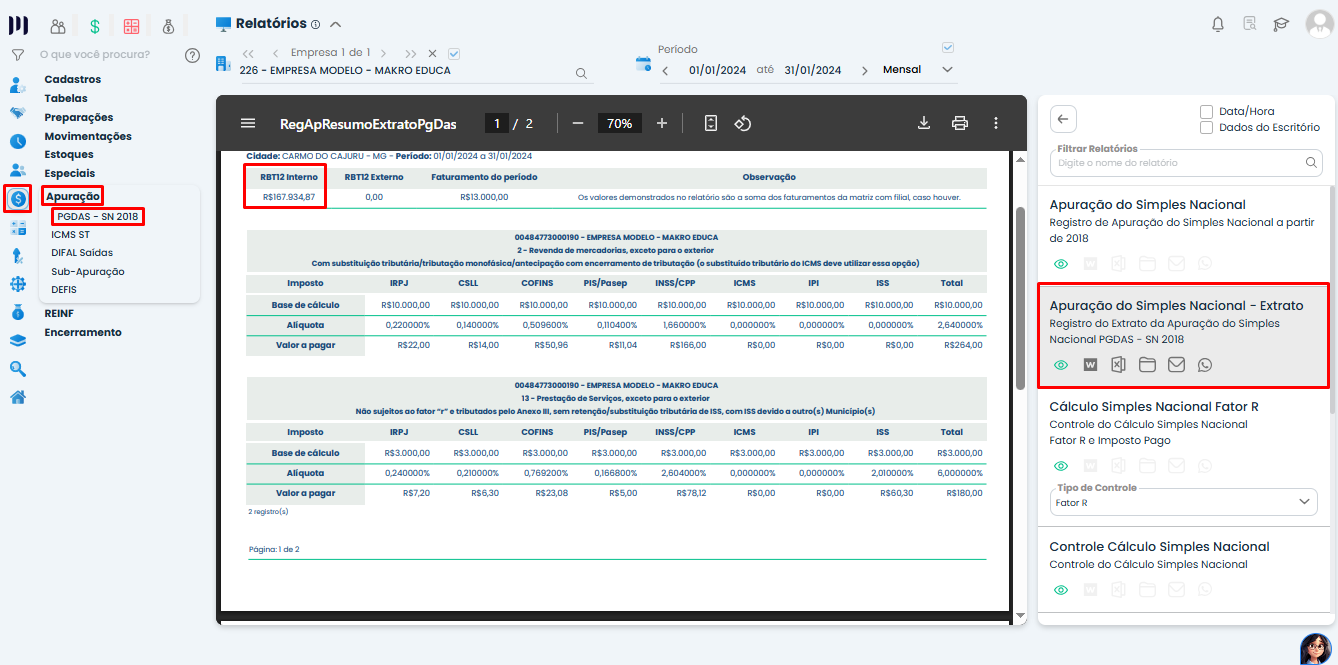The width and height of the screenshot is (1338, 665).
Task: Click the PDF zoom in plus button
Action: 662,123
